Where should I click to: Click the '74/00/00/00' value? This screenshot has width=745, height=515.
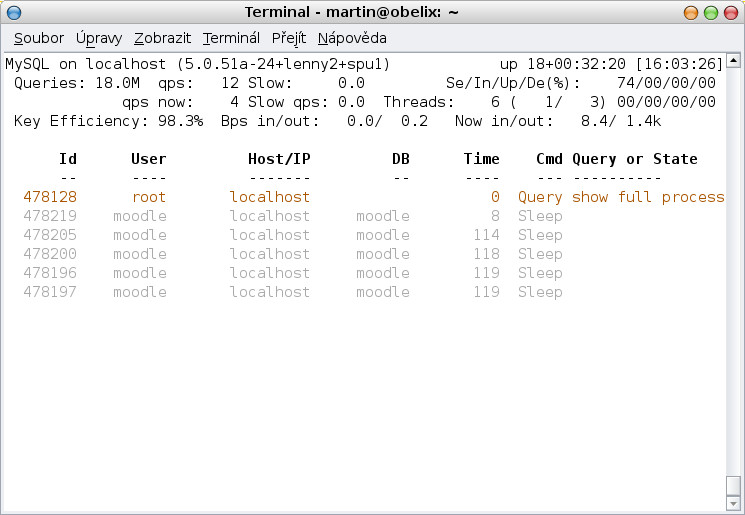tap(666, 83)
